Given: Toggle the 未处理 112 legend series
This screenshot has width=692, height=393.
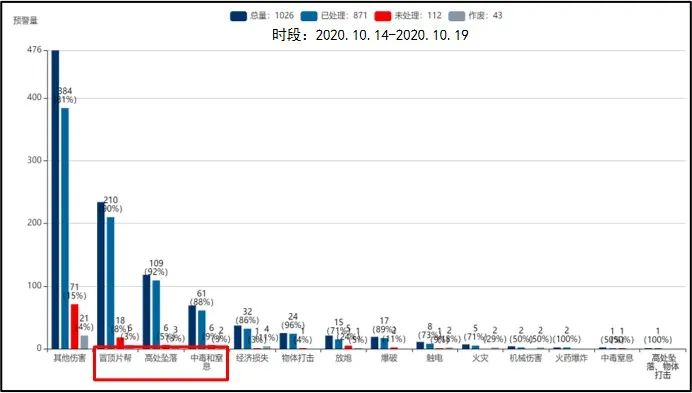Looking at the screenshot, I should [x=408, y=16].
